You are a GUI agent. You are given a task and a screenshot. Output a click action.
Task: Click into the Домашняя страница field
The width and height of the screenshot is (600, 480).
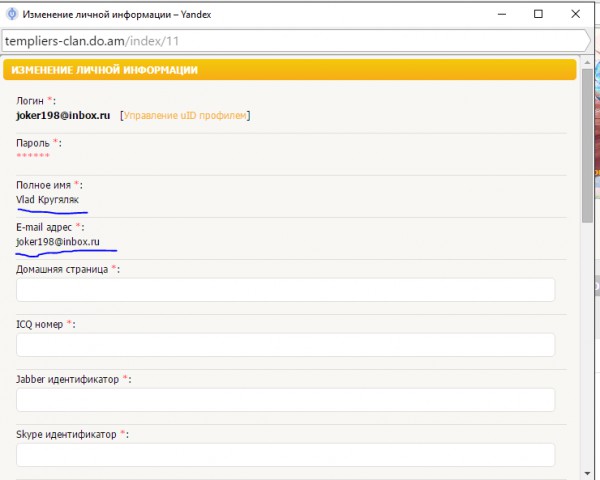coord(285,290)
